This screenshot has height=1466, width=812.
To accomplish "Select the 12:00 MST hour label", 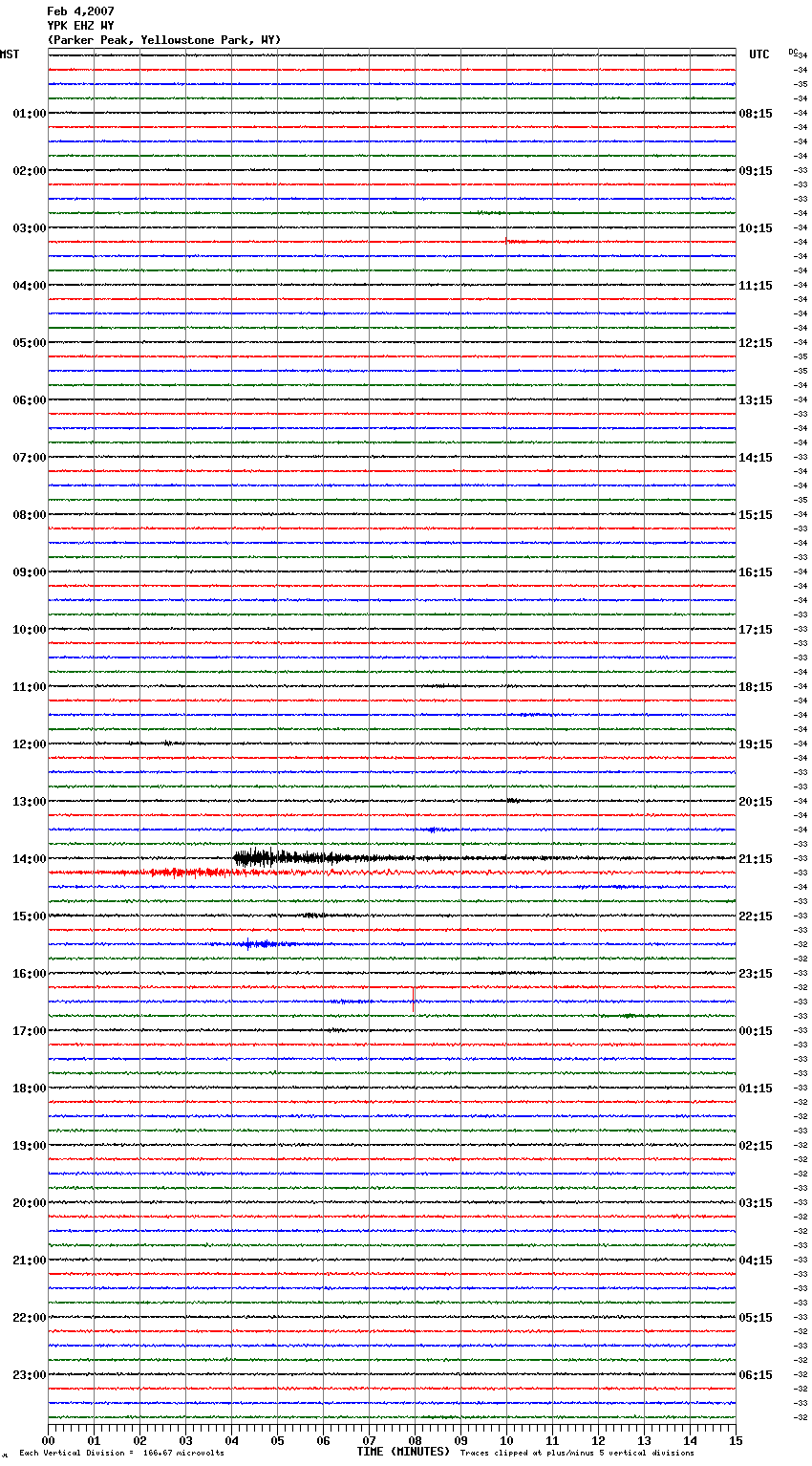I will pyautogui.click(x=29, y=744).
